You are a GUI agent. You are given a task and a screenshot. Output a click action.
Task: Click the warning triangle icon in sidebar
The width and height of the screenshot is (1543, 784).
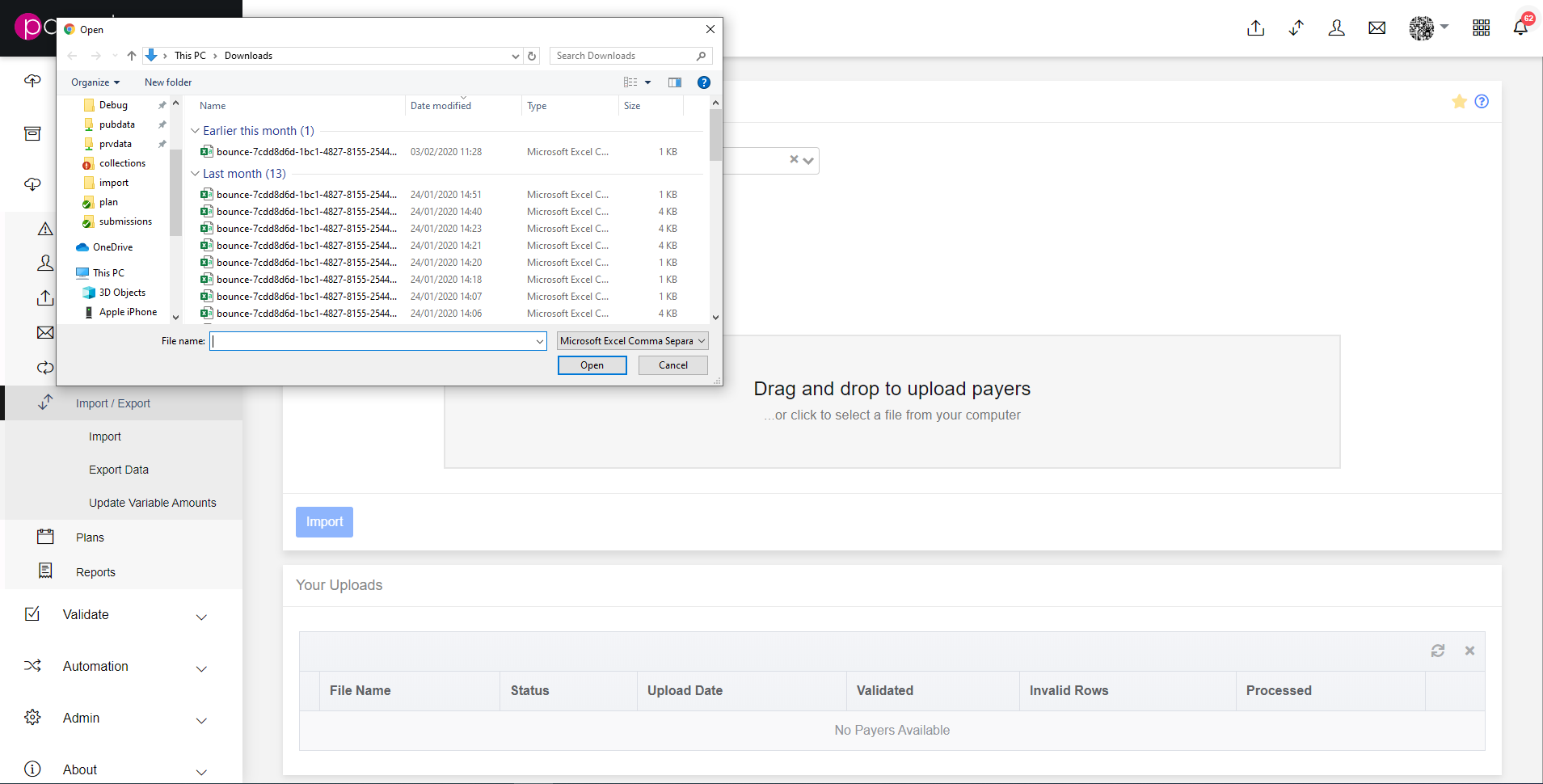45,229
